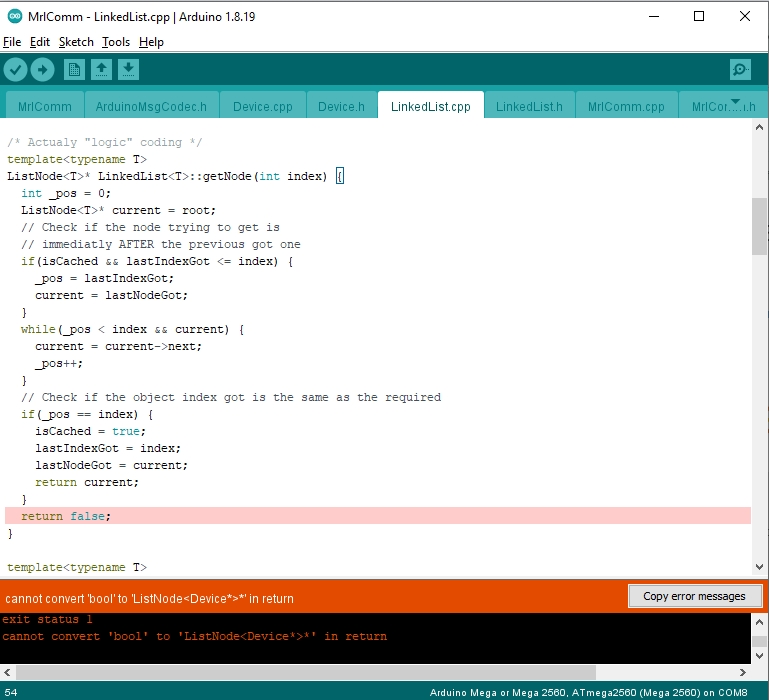Image resolution: width=769 pixels, height=700 pixels.
Task: Click the console scrollbar up arrow
Action: pos(759,622)
